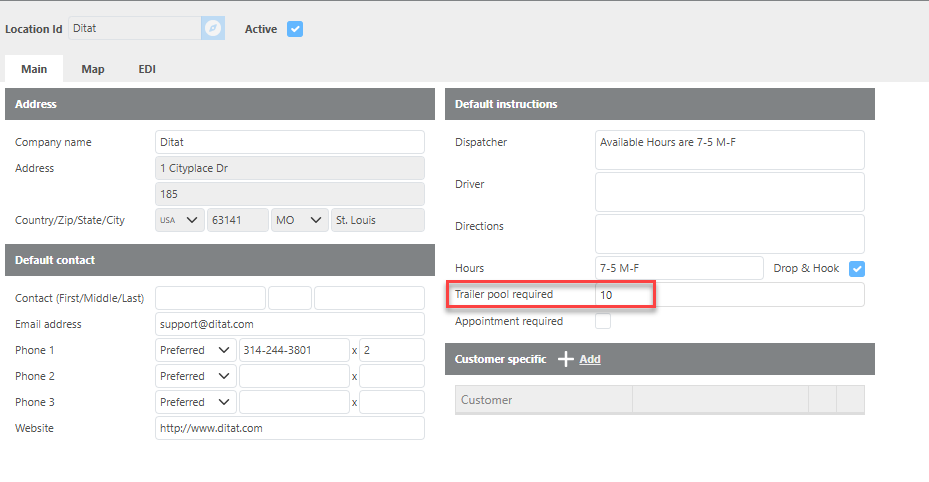Open Phone 1 Preferred type dropdown
The width and height of the screenshot is (929, 482).
tap(196, 350)
